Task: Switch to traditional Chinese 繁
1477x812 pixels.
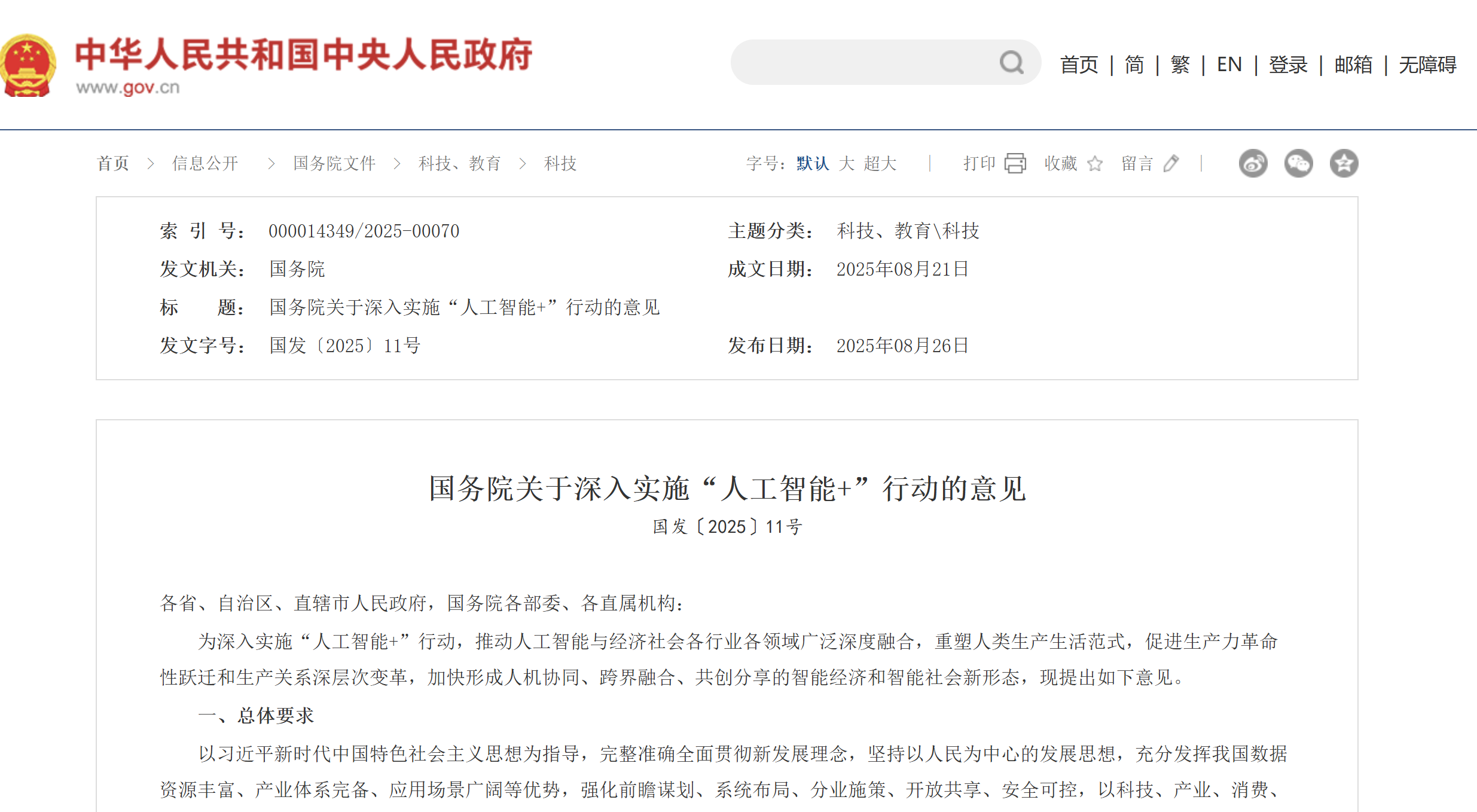Action: [x=1180, y=65]
